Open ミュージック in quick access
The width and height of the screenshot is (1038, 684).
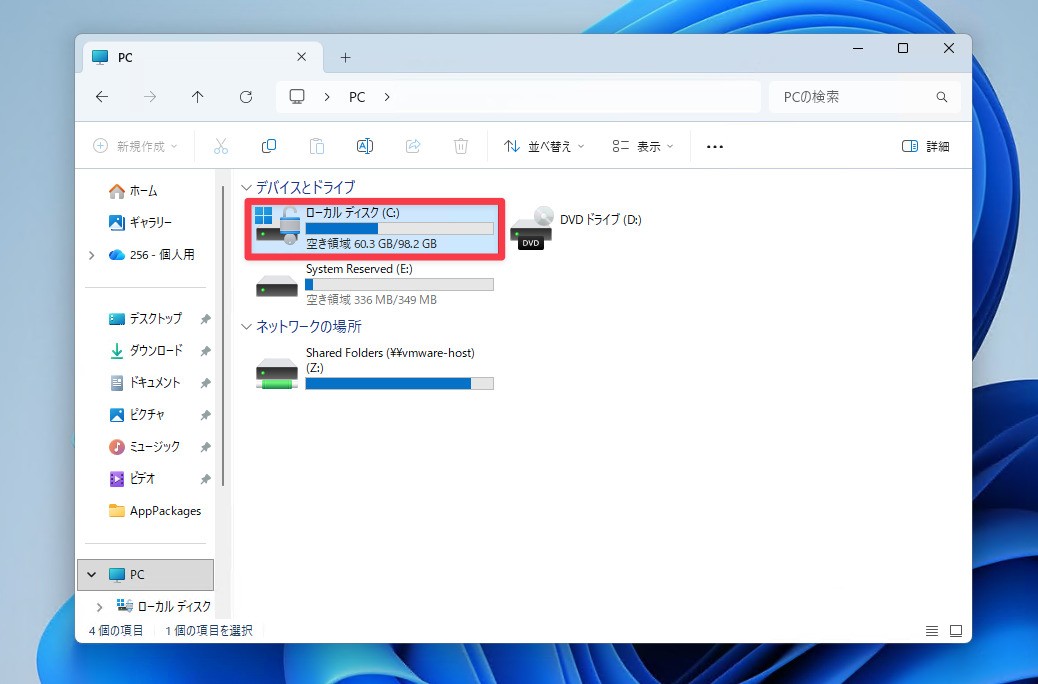[144, 446]
